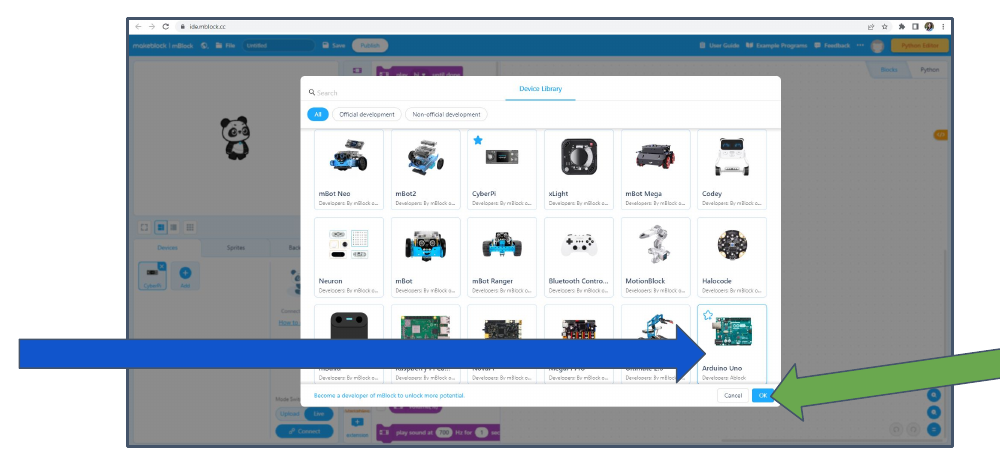This screenshot has height=460, width=1000.
Task: Click the Publish button
Action: coord(370,45)
